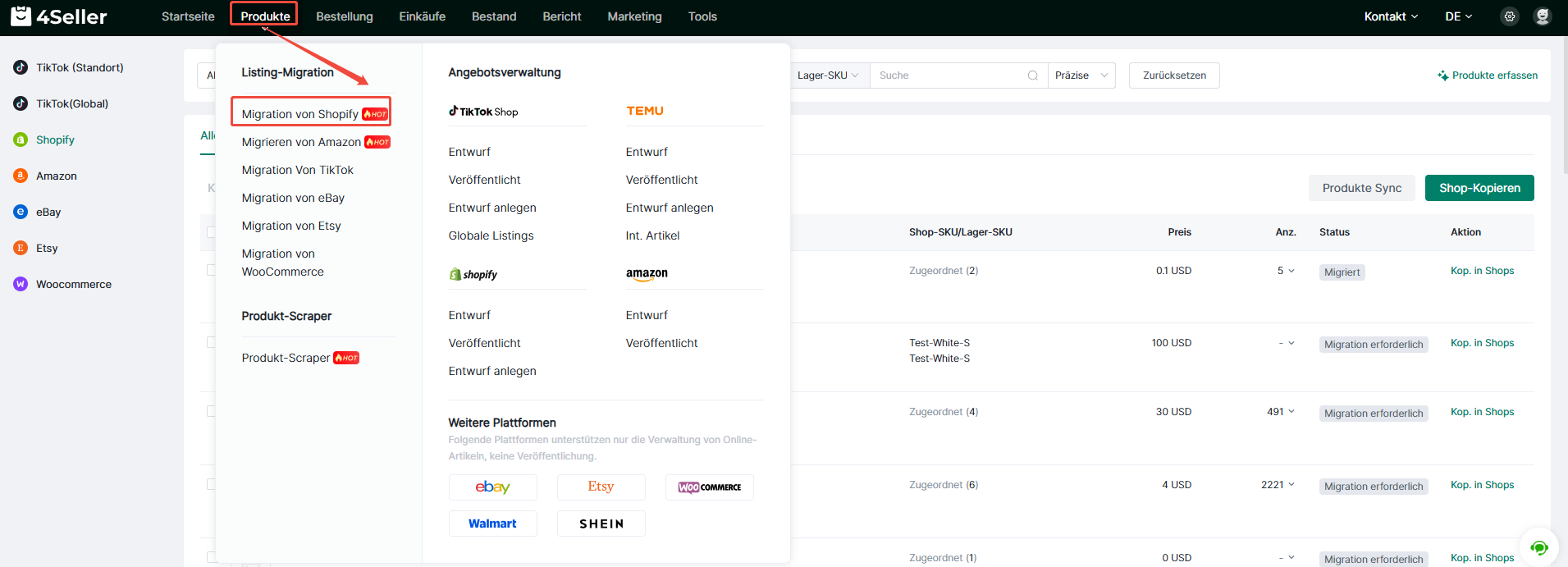Click the Shop-Kopieren button

coord(1479,188)
